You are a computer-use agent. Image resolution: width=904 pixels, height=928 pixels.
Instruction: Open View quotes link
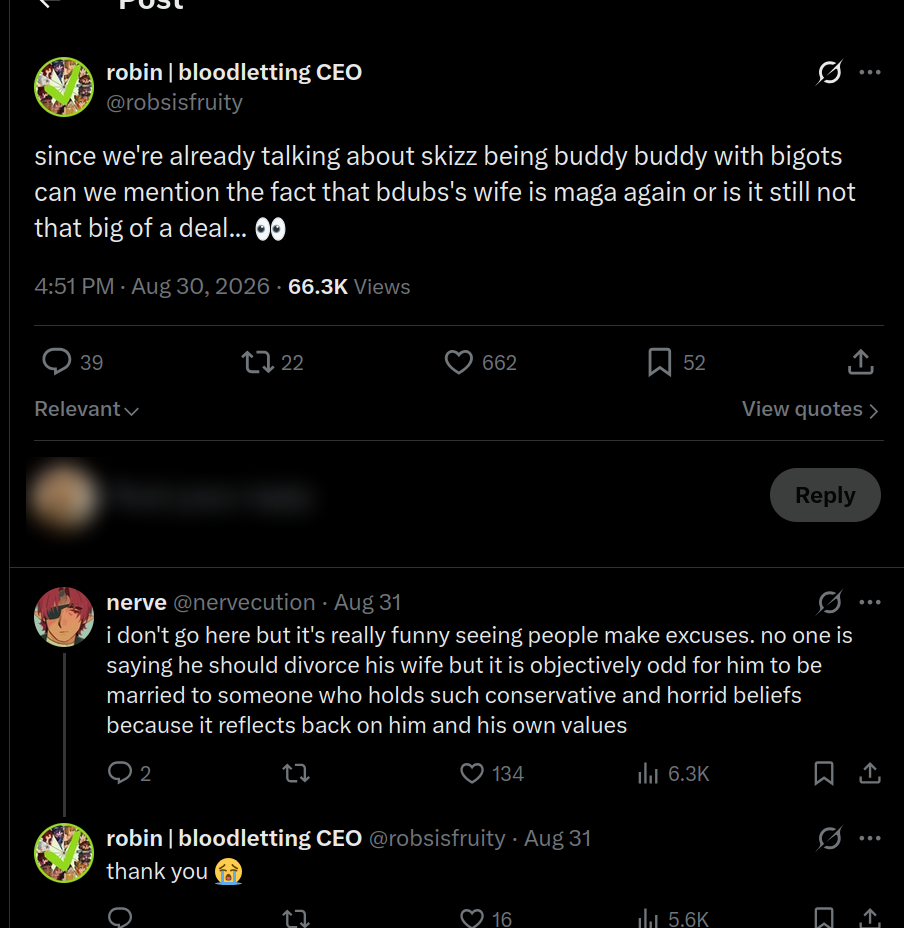pos(810,409)
